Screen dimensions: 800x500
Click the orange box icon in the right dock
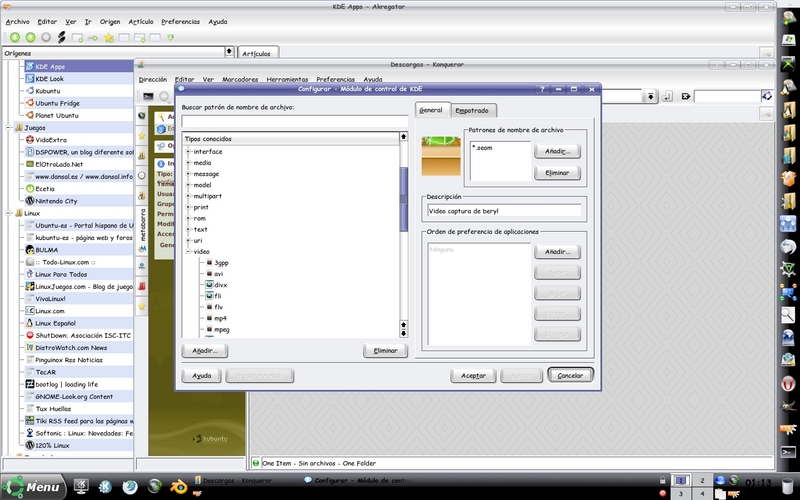point(788,178)
